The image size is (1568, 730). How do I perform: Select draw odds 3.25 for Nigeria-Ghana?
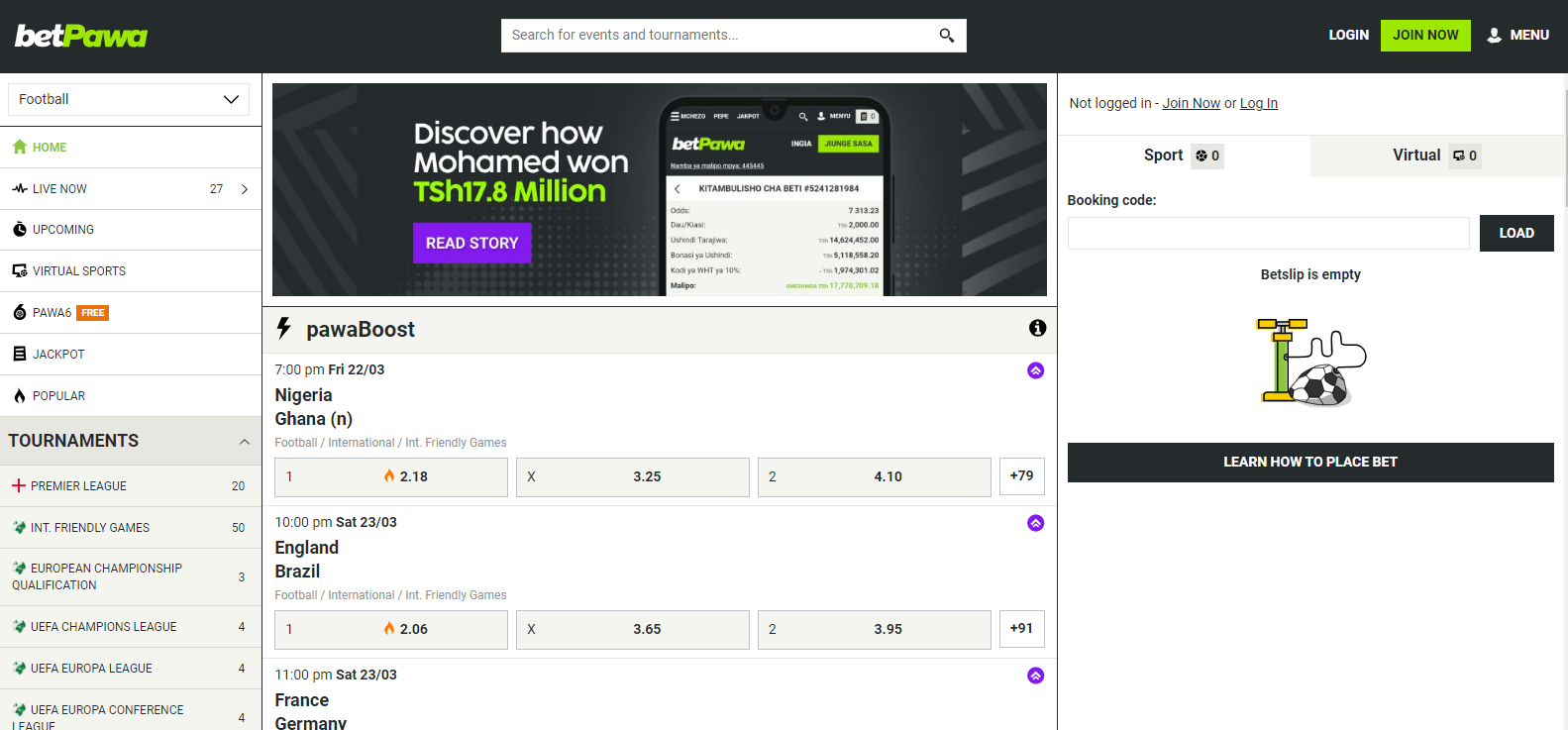tap(633, 476)
